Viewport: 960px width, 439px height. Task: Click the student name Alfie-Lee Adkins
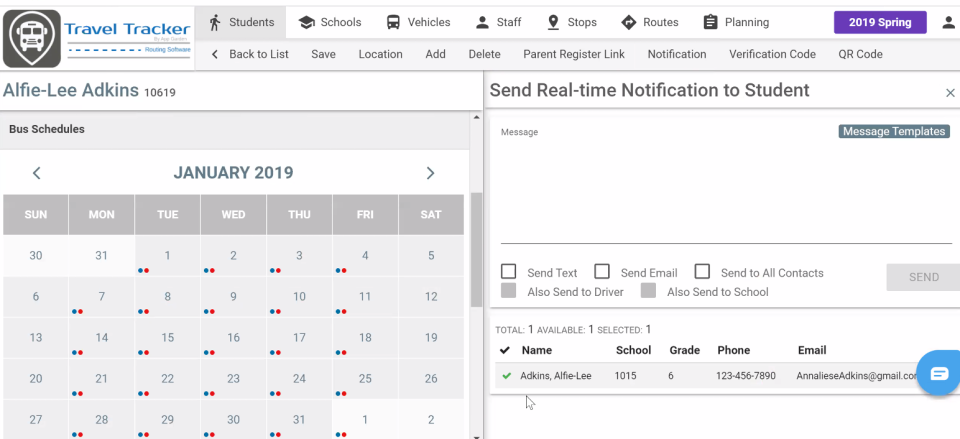pyautogui.click(x=70, y=91)
